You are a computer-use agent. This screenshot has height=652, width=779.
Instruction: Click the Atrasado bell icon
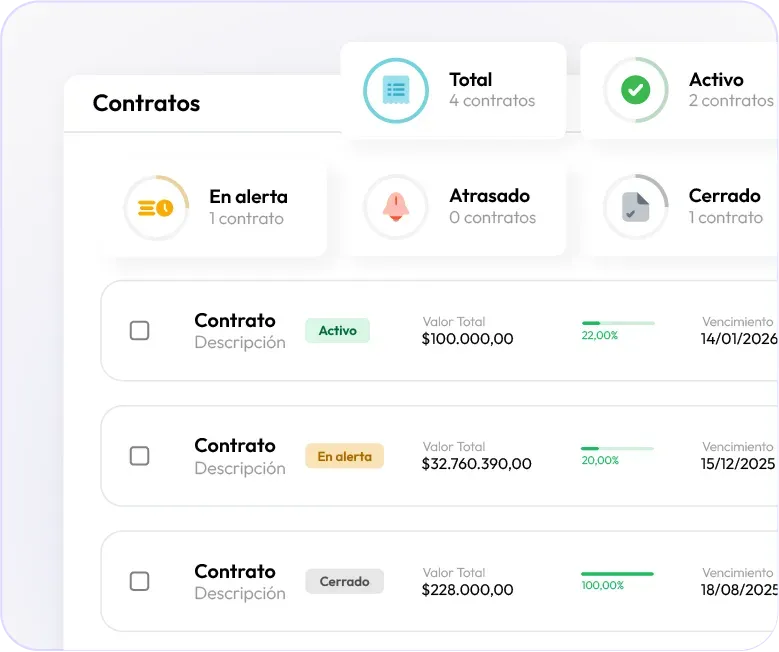click(395, 207)
